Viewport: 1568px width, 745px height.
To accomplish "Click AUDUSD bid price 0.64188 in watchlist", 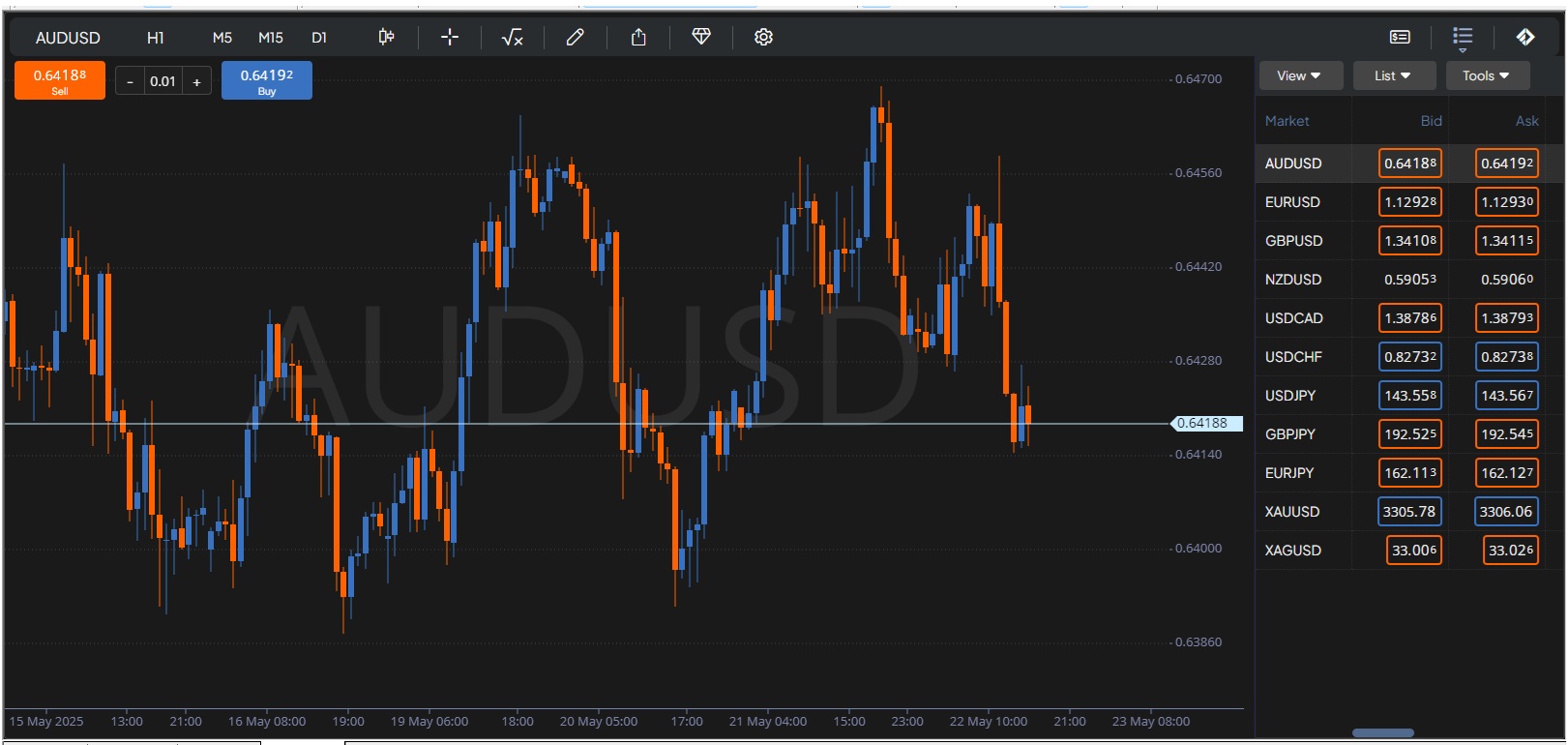I will point(1410,164).
